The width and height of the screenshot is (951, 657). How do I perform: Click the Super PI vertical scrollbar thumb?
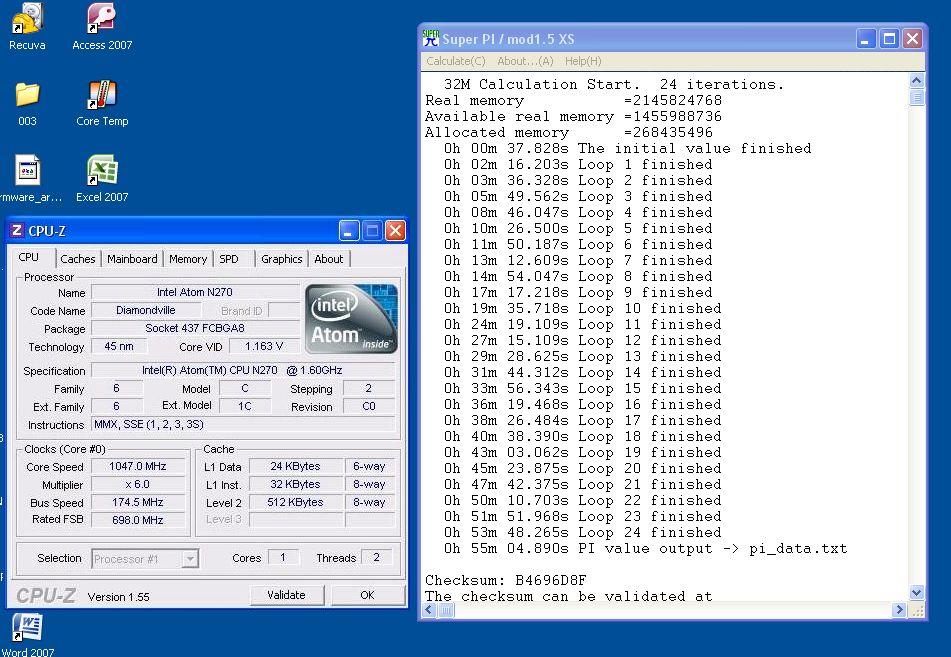(917, 97)
